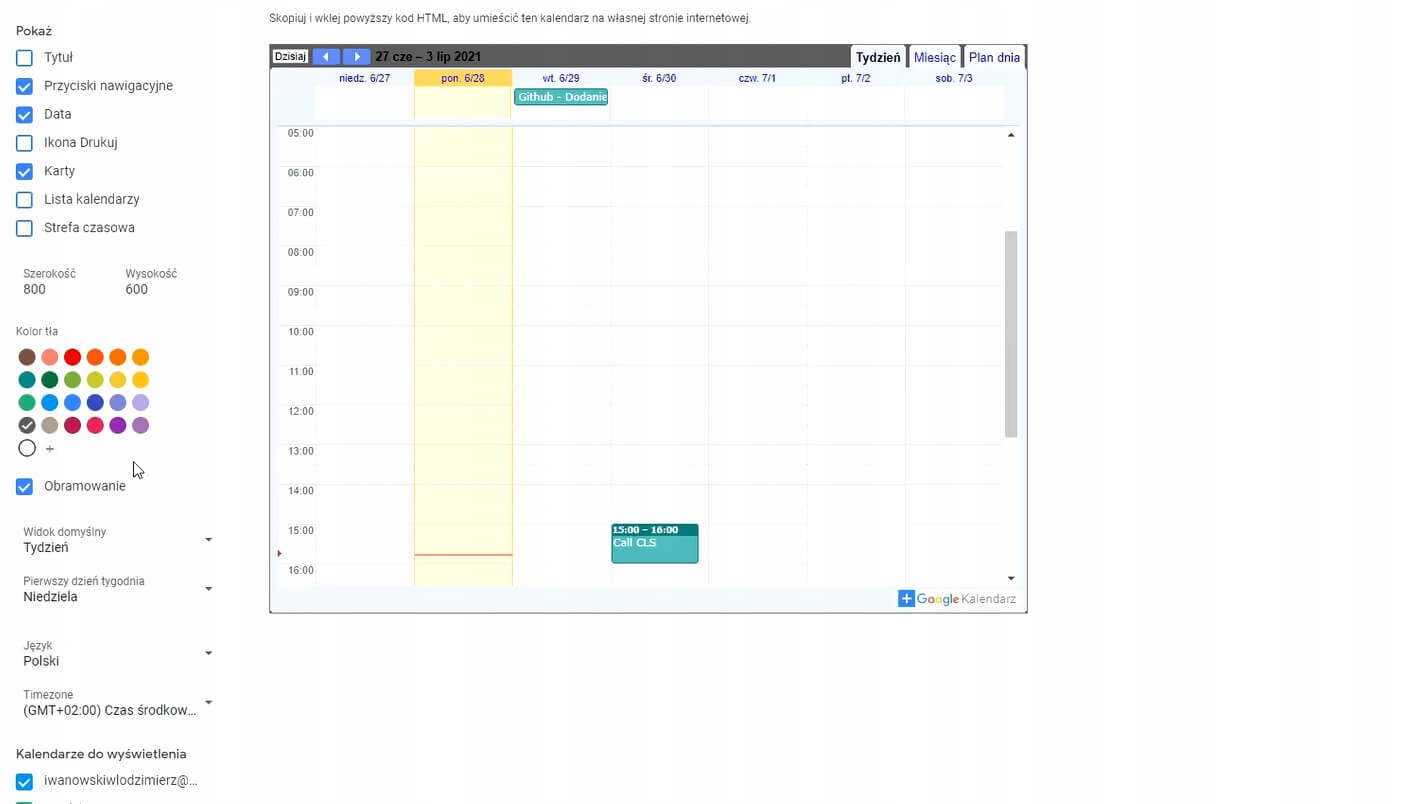1426x804 pixels.
Task: Click the previous week arrow button
Action: pos(326,57)
